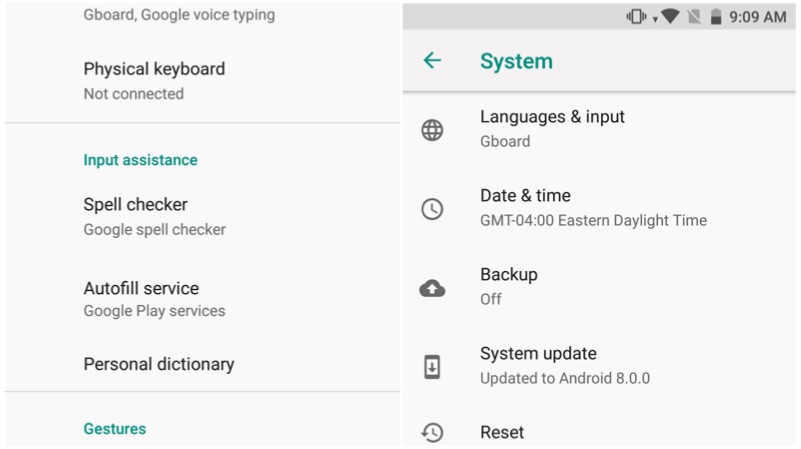The width and height of the screenshot is (801, 449).
Task: Open Personal dictionary
Action: click(x=159, y=364)
